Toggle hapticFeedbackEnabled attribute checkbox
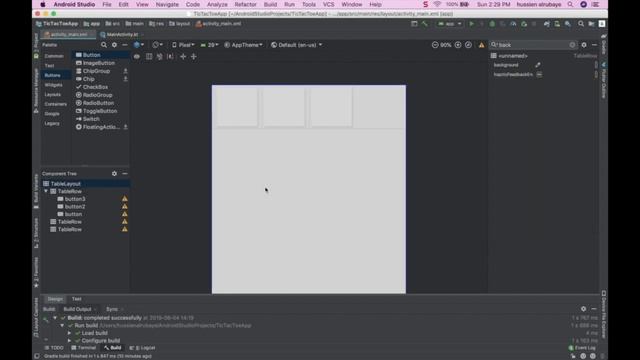Screen dimensions: 640x360 click(539, 74)
